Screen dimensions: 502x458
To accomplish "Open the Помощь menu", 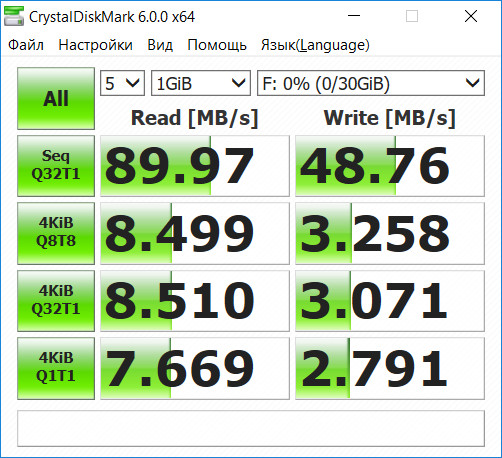I will [x=217, y=45].
